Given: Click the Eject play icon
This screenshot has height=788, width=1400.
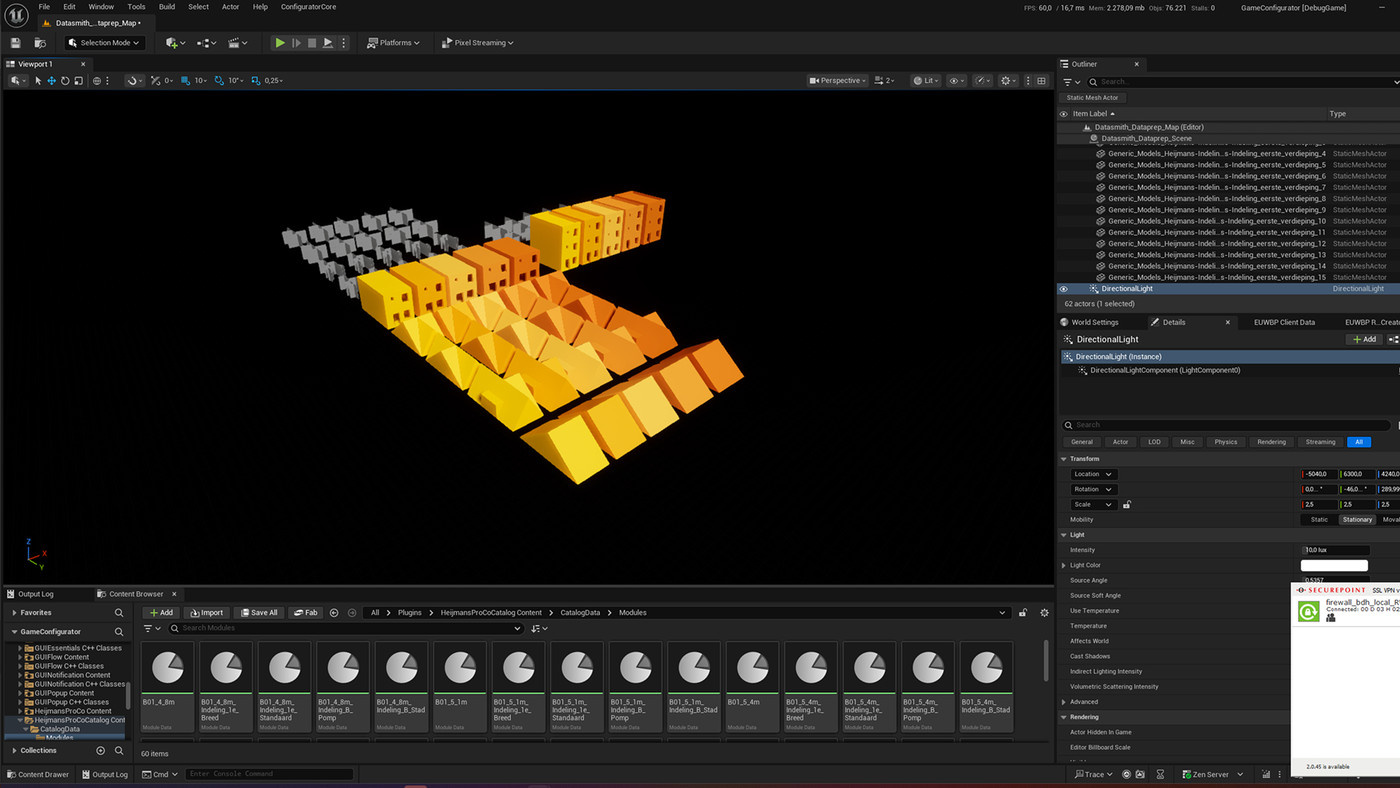Looking at the screenshot, I should point(328,43).
